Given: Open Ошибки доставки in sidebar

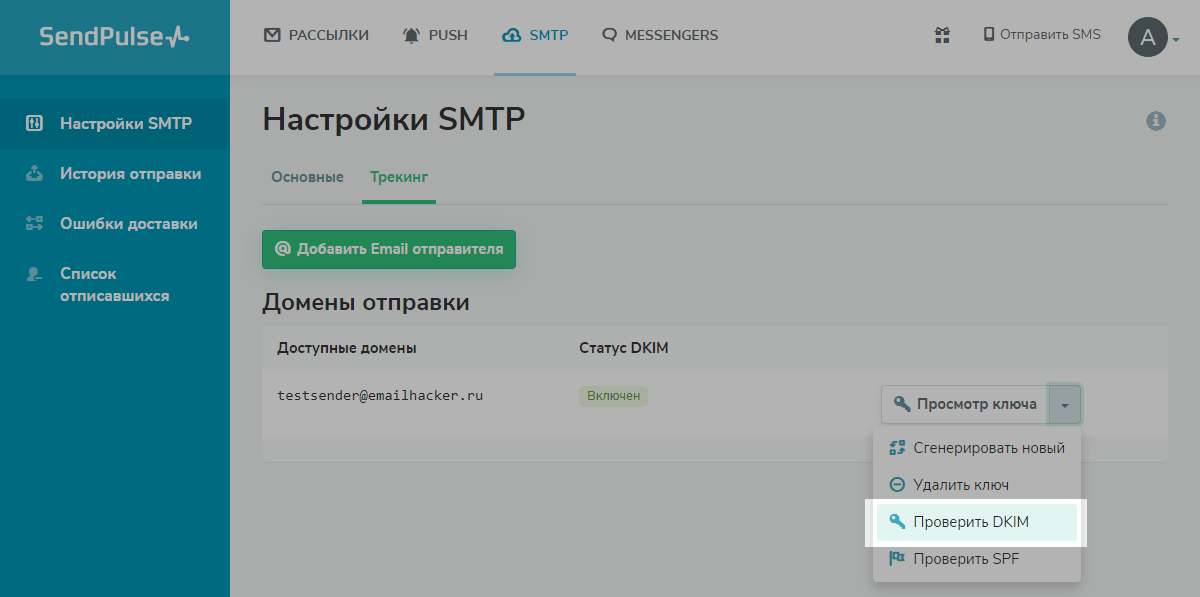Looking at the screenshot, I should [x=115, y=224].
